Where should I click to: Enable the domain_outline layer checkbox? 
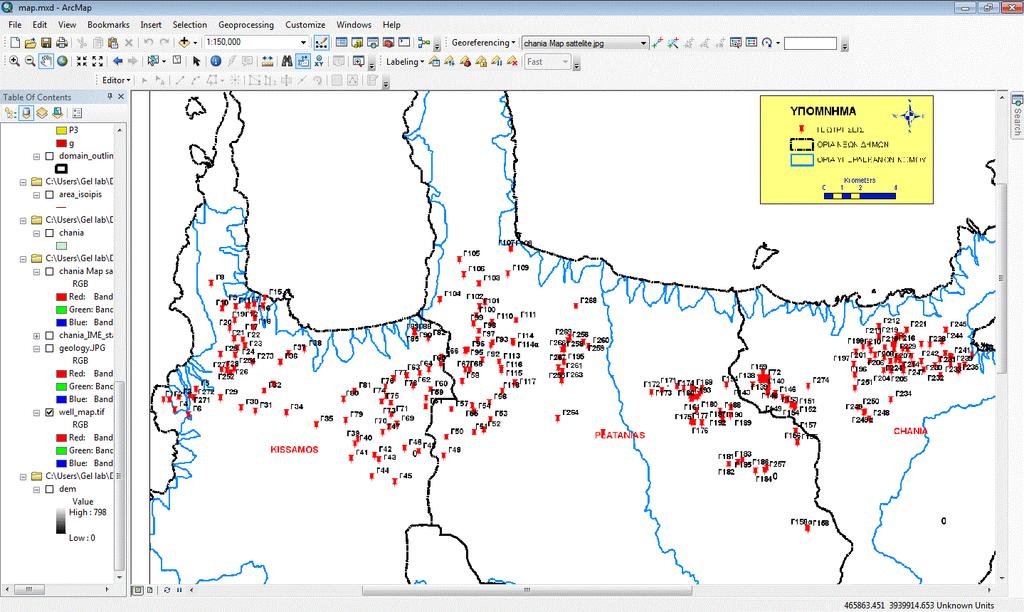point(50,156)
